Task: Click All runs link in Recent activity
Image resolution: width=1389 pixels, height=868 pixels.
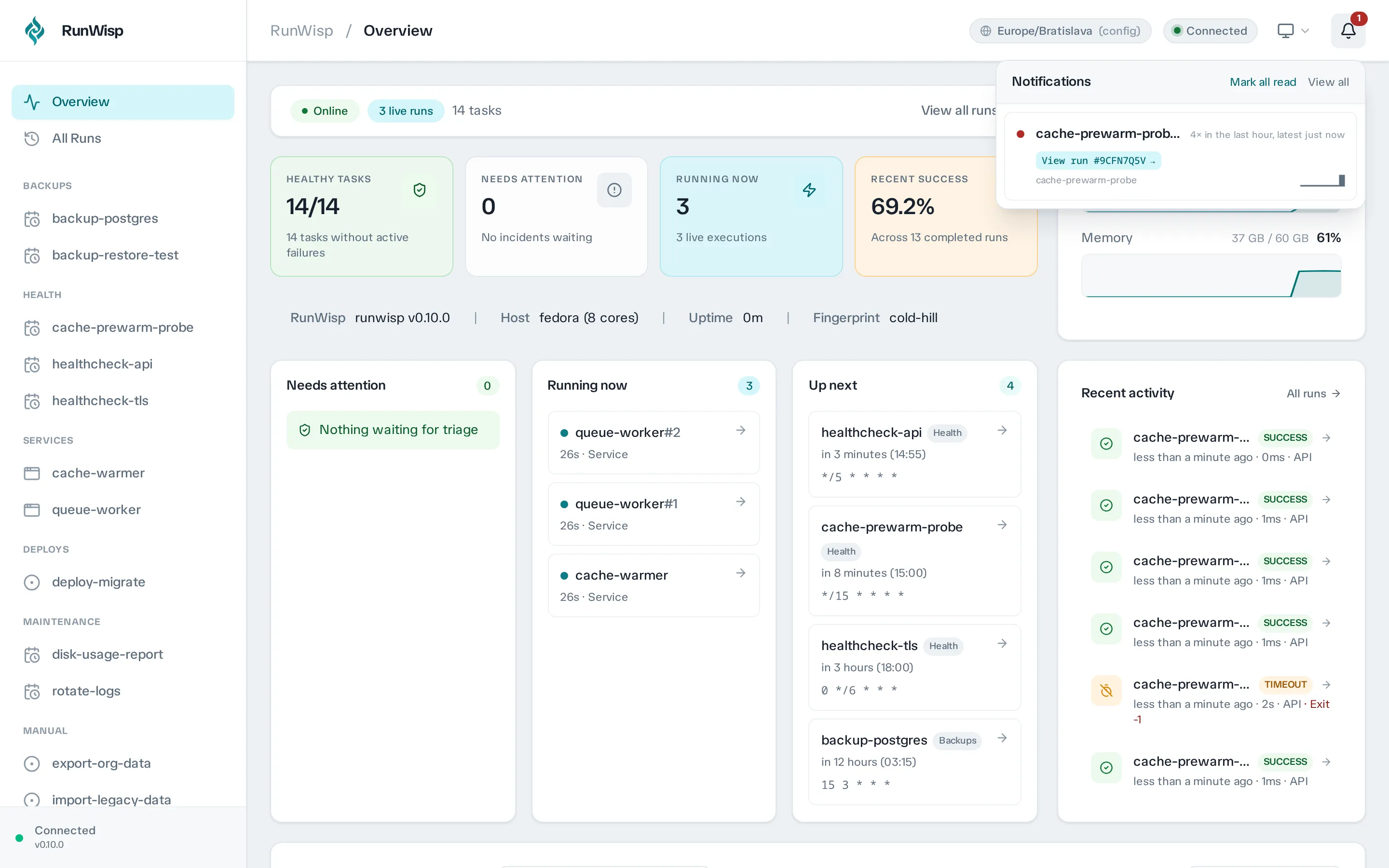Action: pos(1313,394)
